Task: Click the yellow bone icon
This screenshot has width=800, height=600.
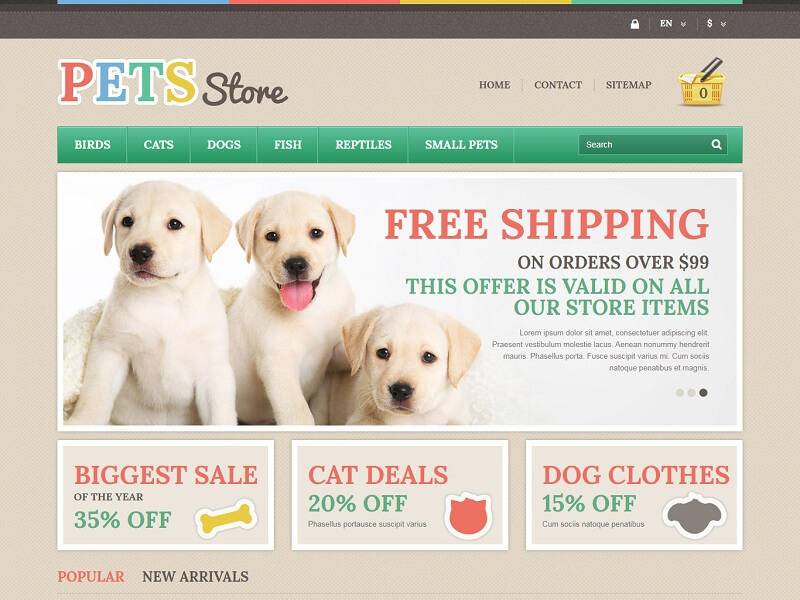Action: [x=226, y=519]
